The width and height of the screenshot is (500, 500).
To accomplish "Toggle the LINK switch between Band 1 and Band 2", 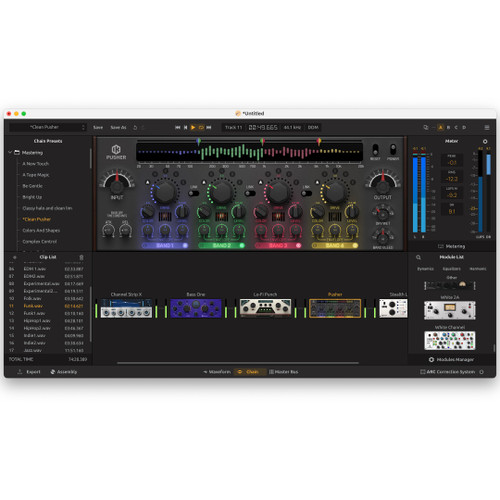I will 194,193.
